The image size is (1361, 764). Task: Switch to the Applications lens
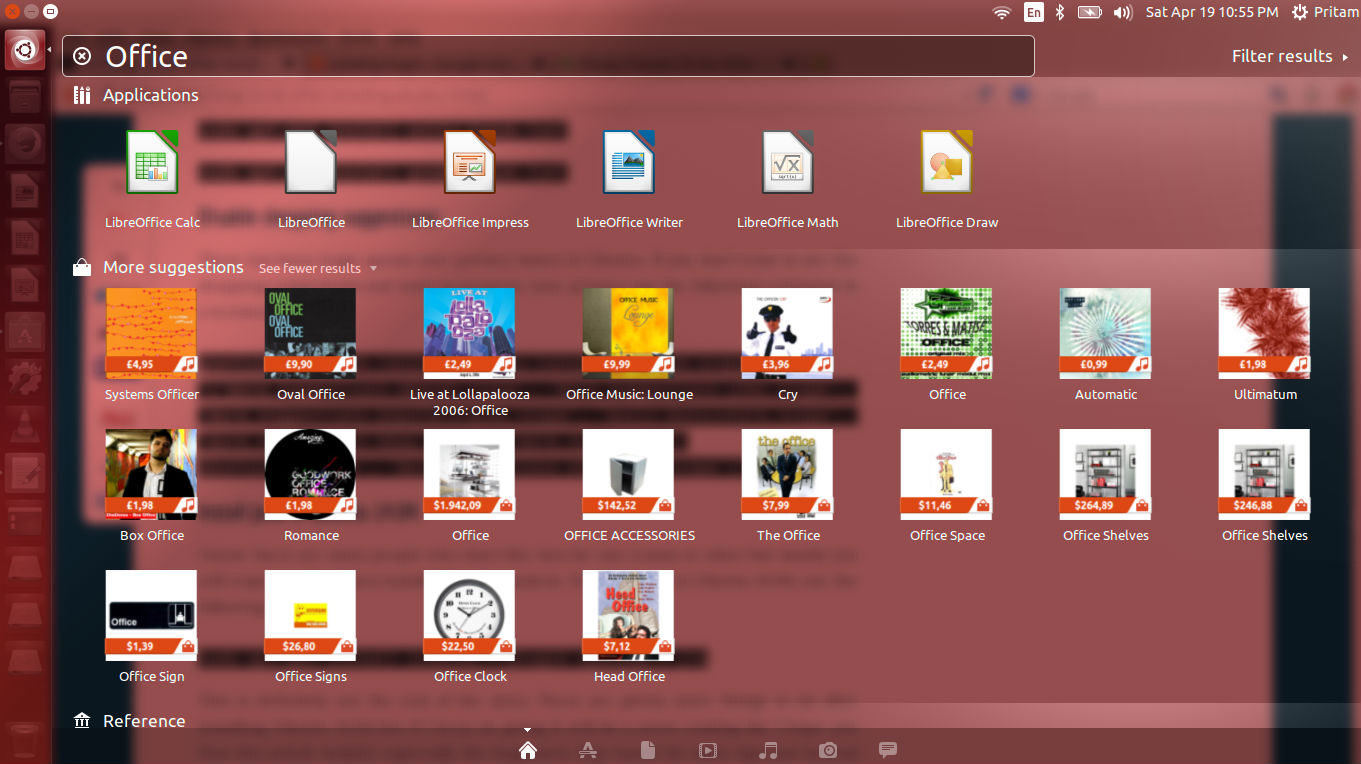[588, 750]
